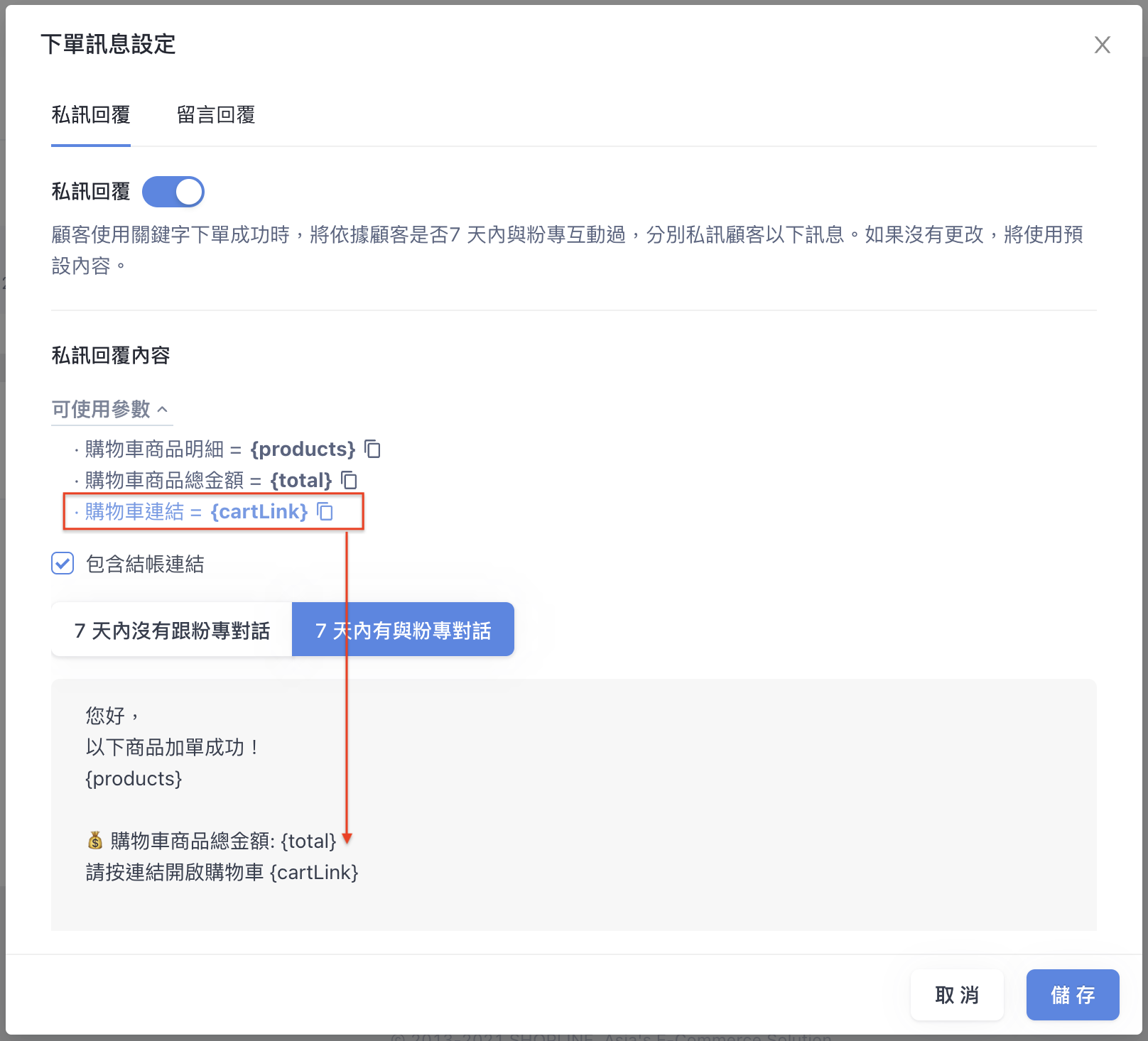
Task: Click the 下單訊息設定 dialog title
Action: tap(108, 44)
